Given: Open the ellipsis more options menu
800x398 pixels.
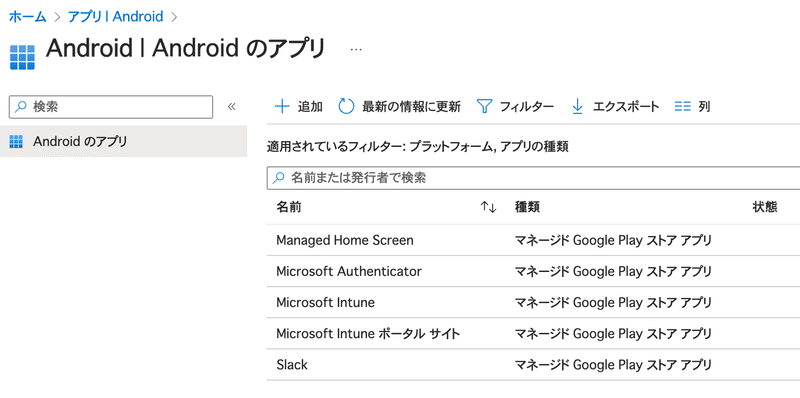Looking at the screenshot, I should [x=356, y=49].
